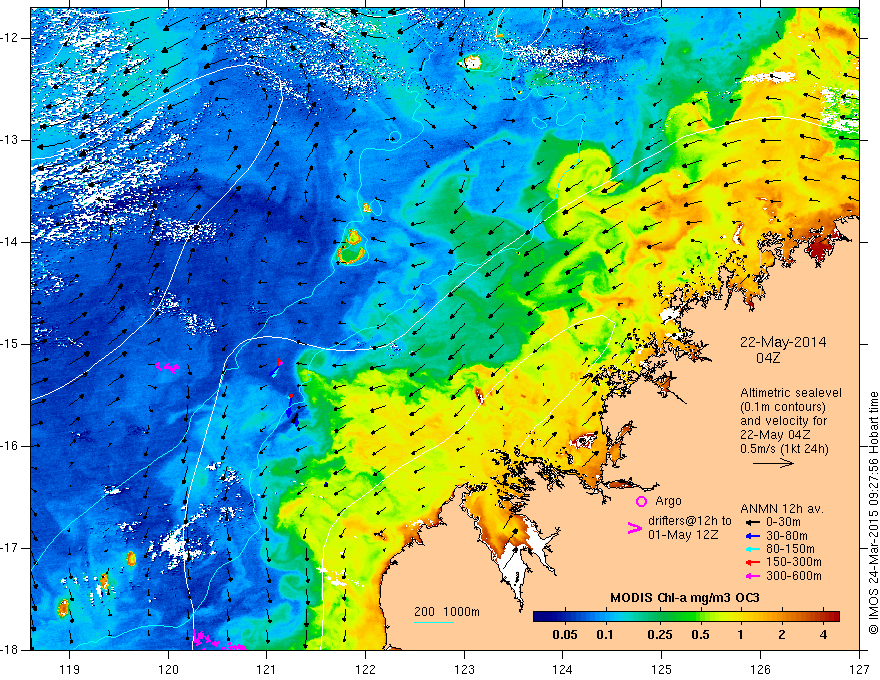Click the longitude axis label '120'
The width and height of the screenshot is (880, 680).
pos(168,670)
